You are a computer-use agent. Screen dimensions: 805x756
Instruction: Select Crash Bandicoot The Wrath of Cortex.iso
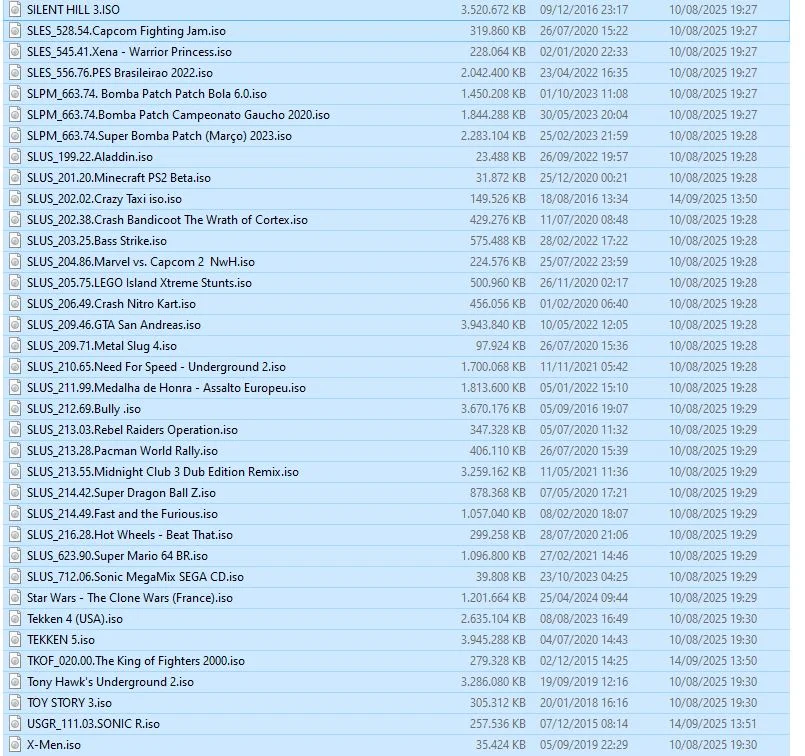click(167, 219)
